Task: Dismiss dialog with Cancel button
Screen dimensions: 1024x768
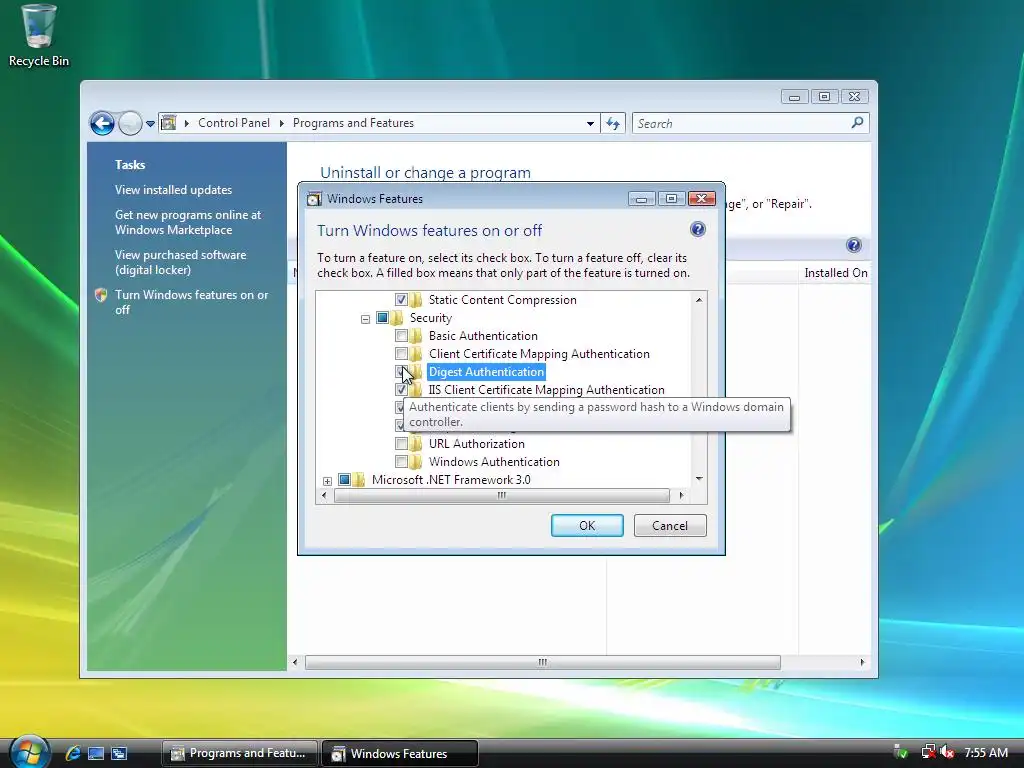Action: pyautogui.click(x=670, y=526)
